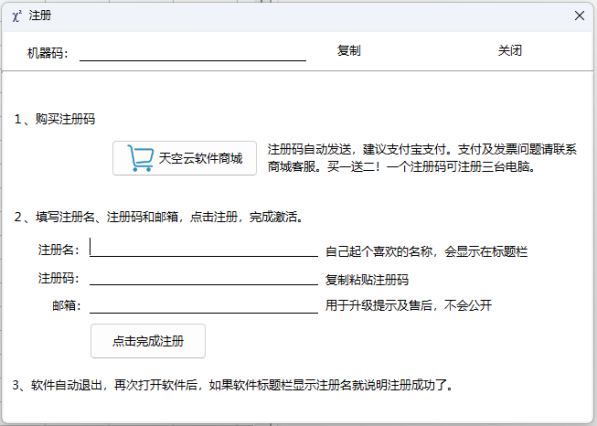Copy the machine code with 复制
This screenshot has width=597, height=426.
[349, 51]
